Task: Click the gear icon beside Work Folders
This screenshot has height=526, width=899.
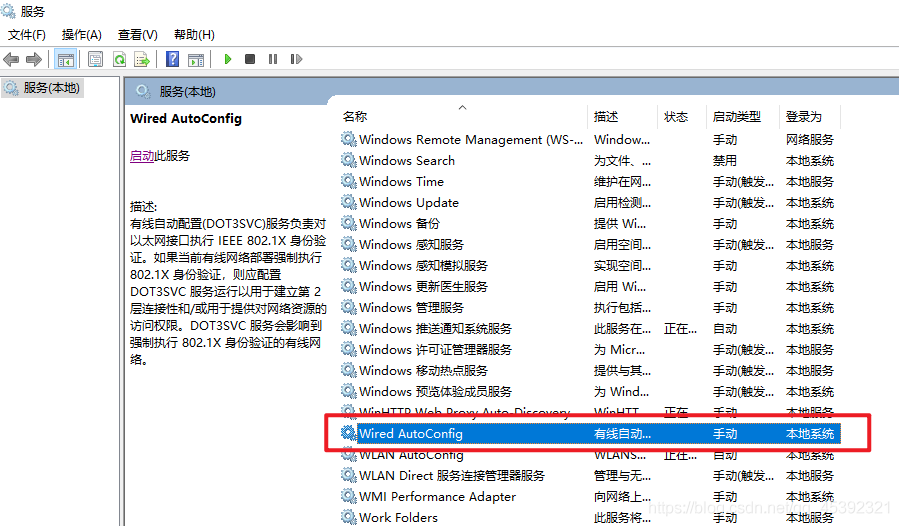Action: (x=349, y=516)
